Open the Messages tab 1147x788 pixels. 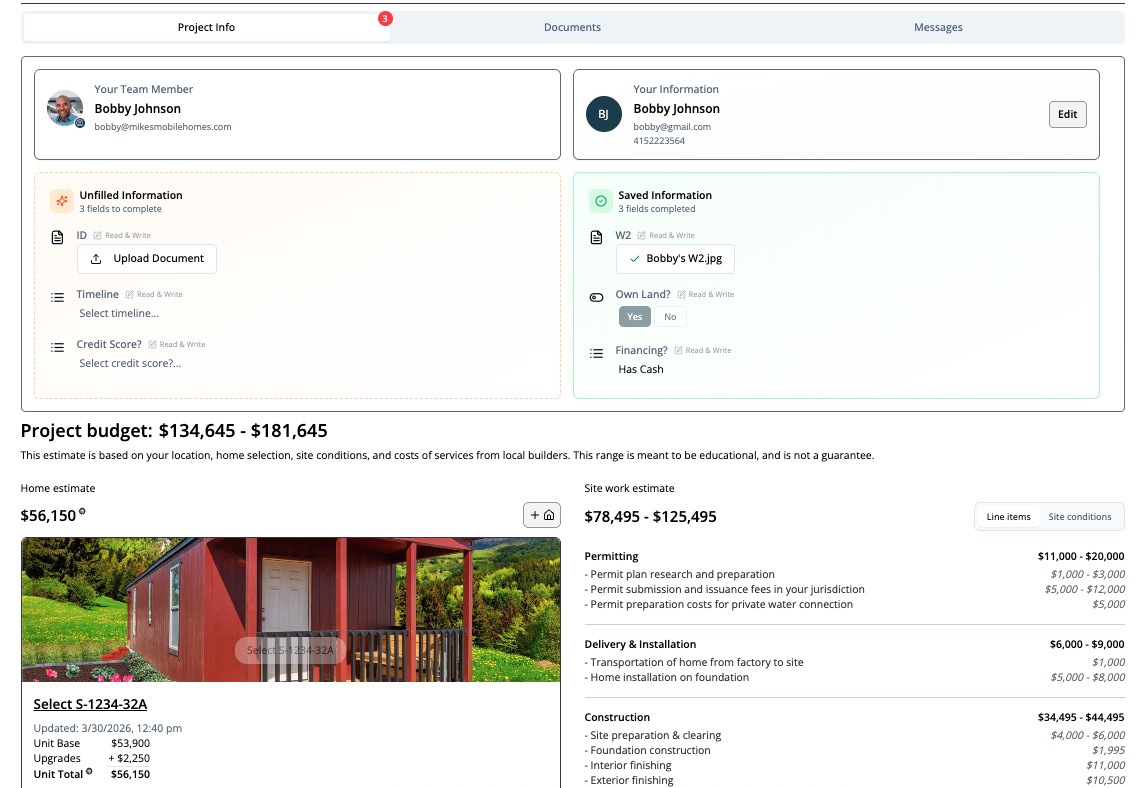(x=938, y=28)
